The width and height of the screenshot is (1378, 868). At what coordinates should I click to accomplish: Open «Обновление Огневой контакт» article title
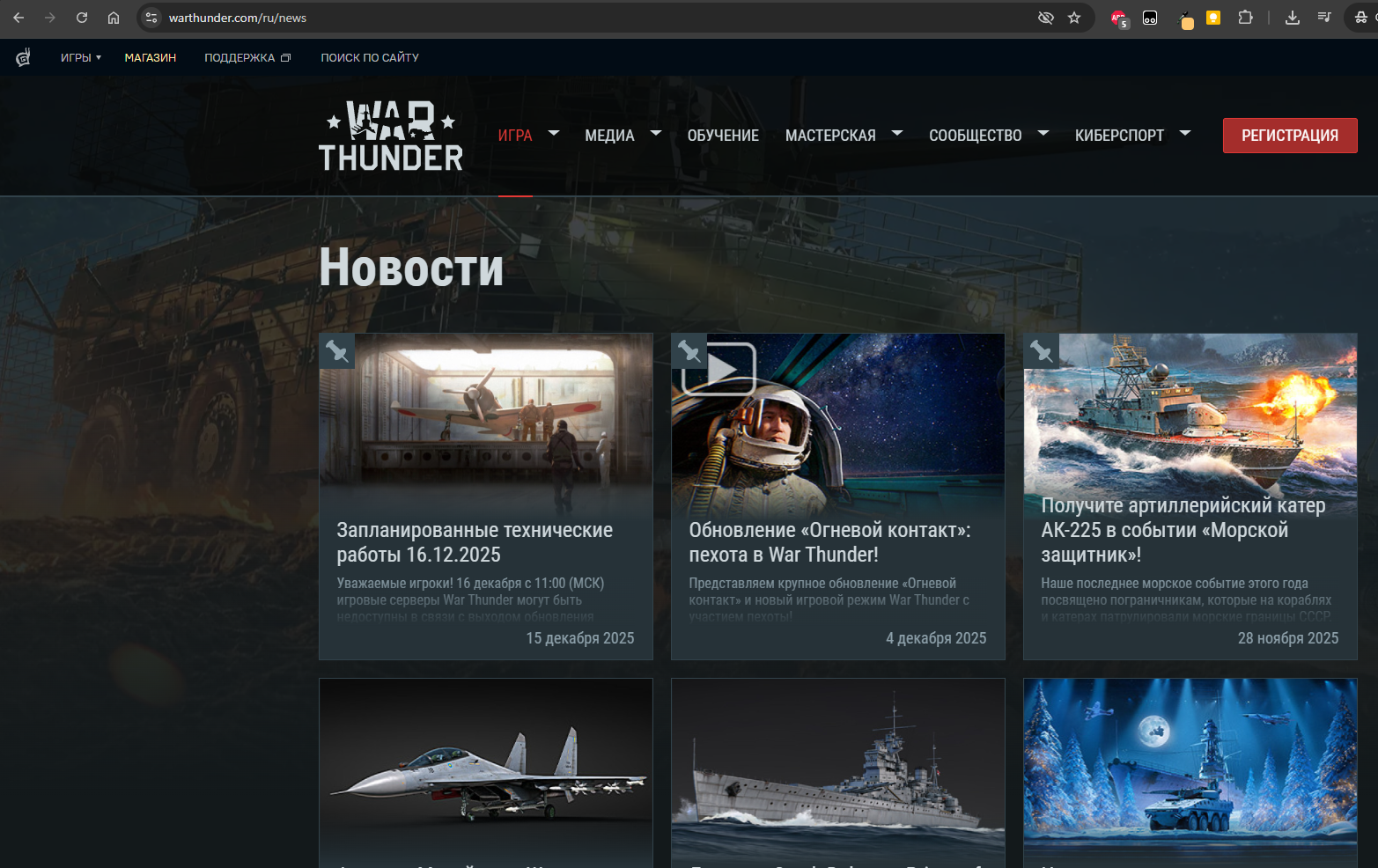(829, 542)
